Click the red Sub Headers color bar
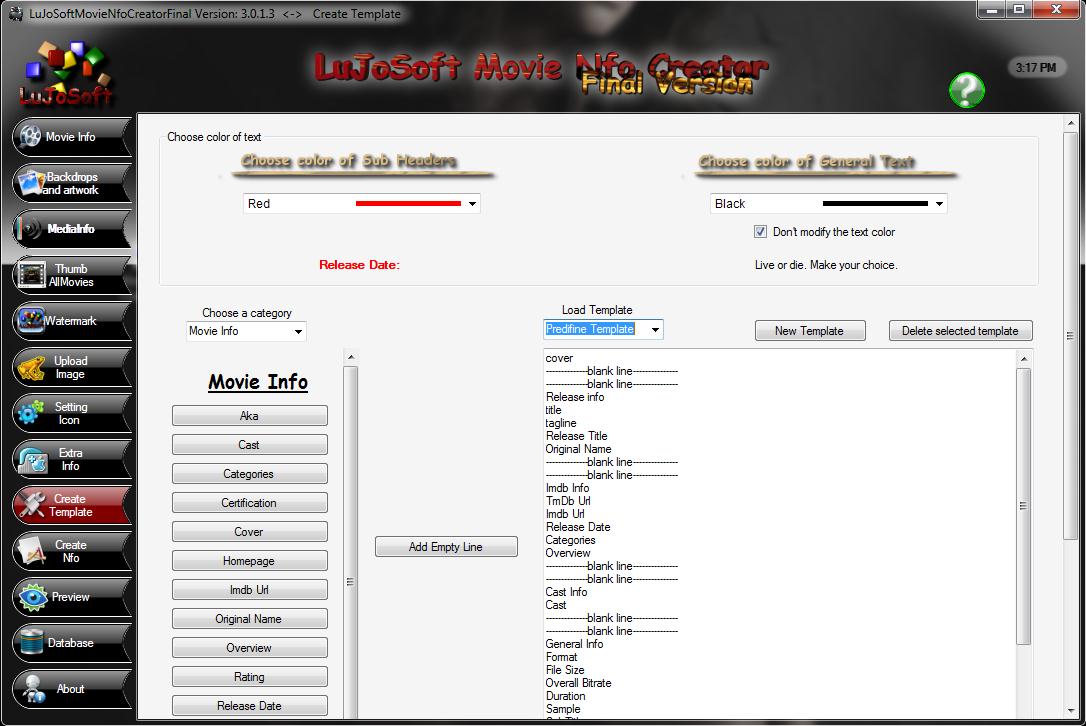This screenshot has height=726, width=1086. pos(408,204)
